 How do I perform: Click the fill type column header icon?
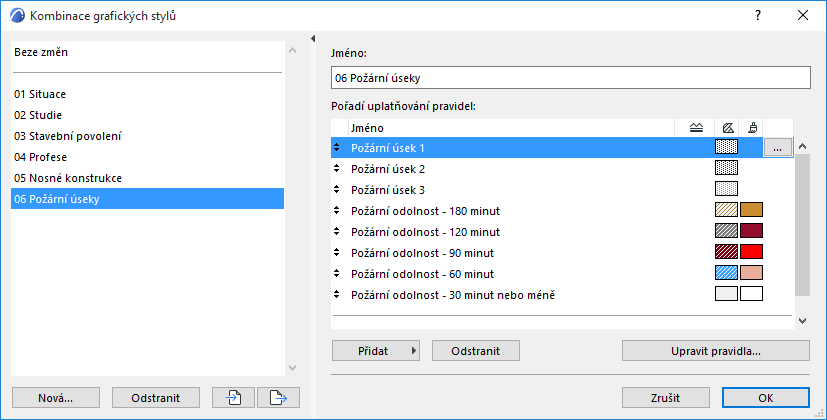coord(727,127)
